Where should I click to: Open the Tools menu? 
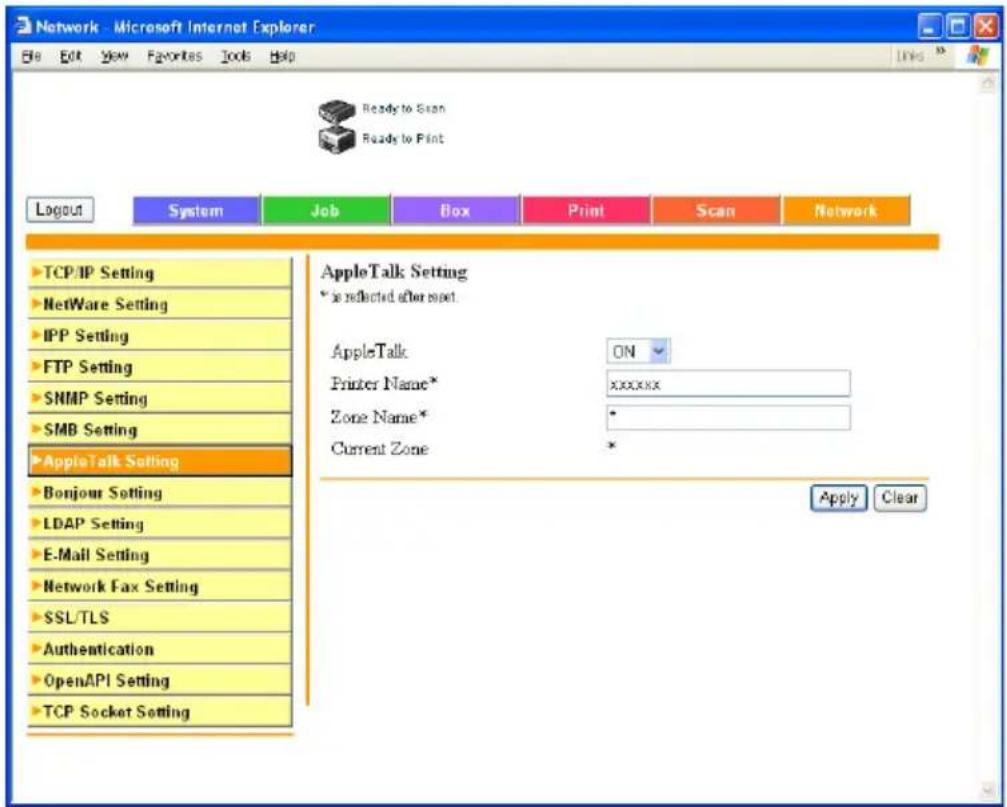click(235, 56)
